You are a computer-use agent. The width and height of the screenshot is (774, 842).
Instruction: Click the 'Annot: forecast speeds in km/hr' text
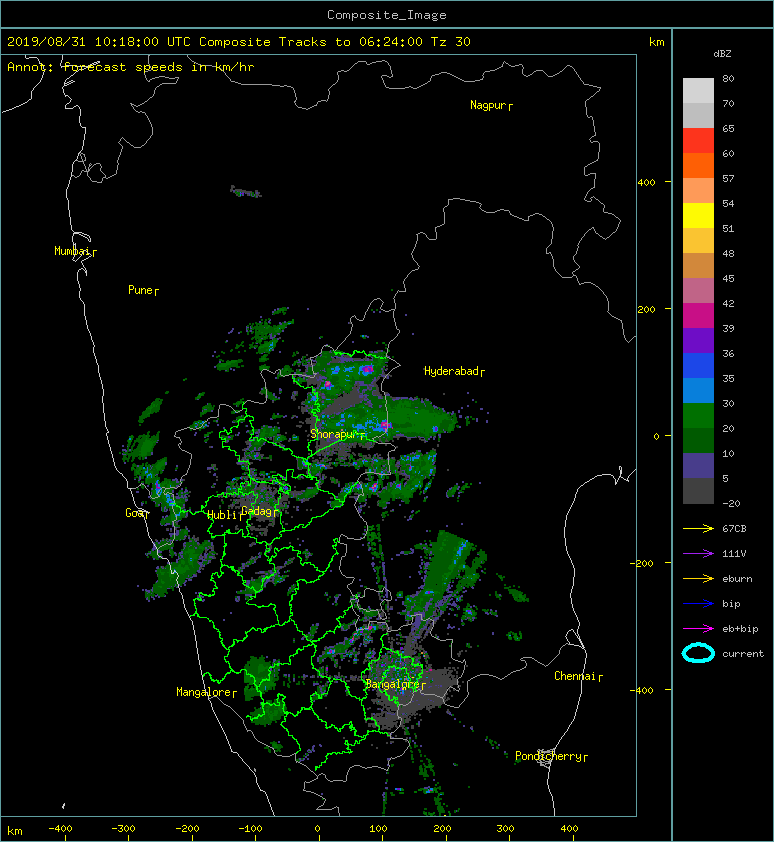pos(131,67)
